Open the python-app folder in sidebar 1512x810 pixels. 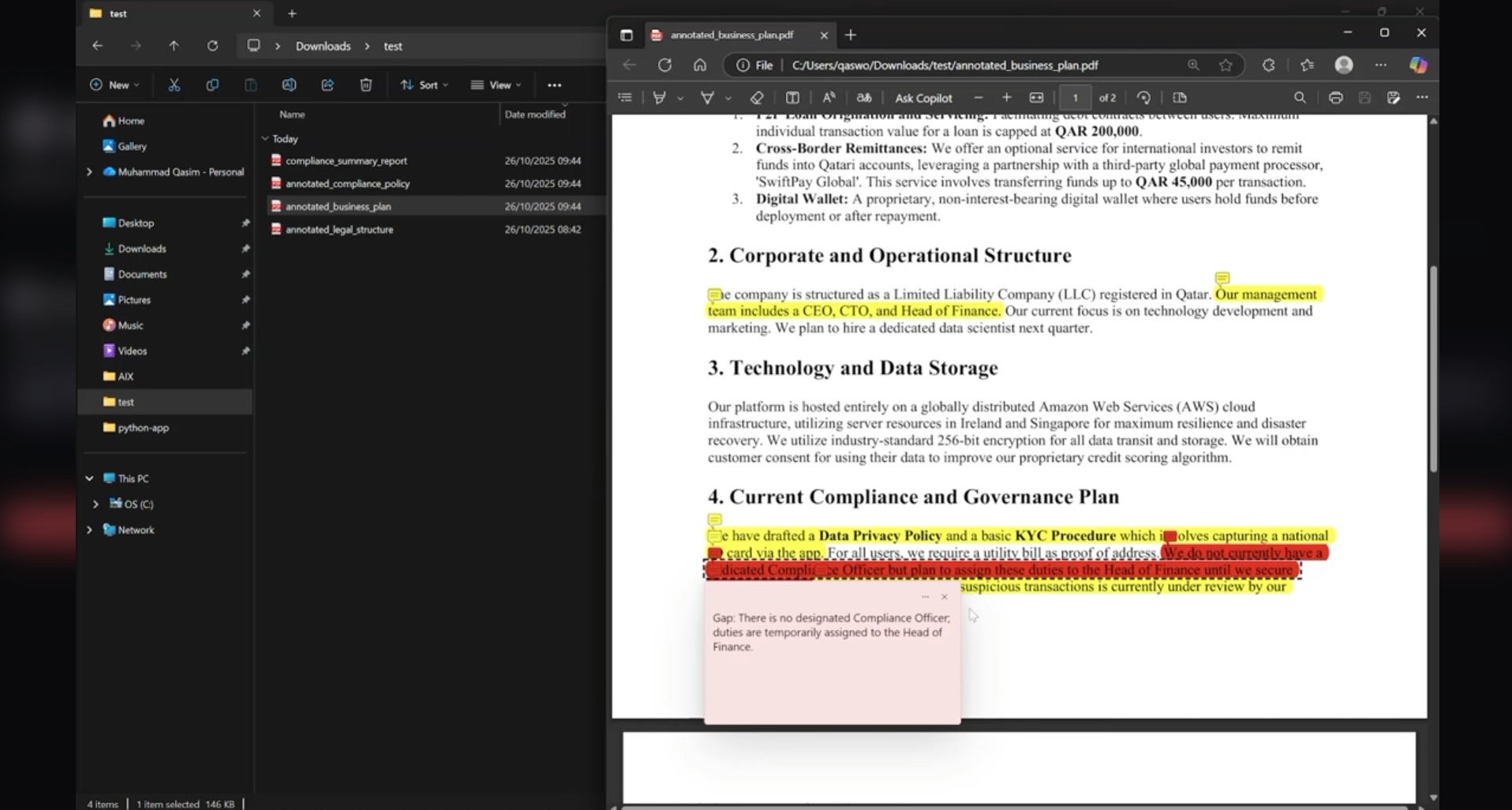143,427
